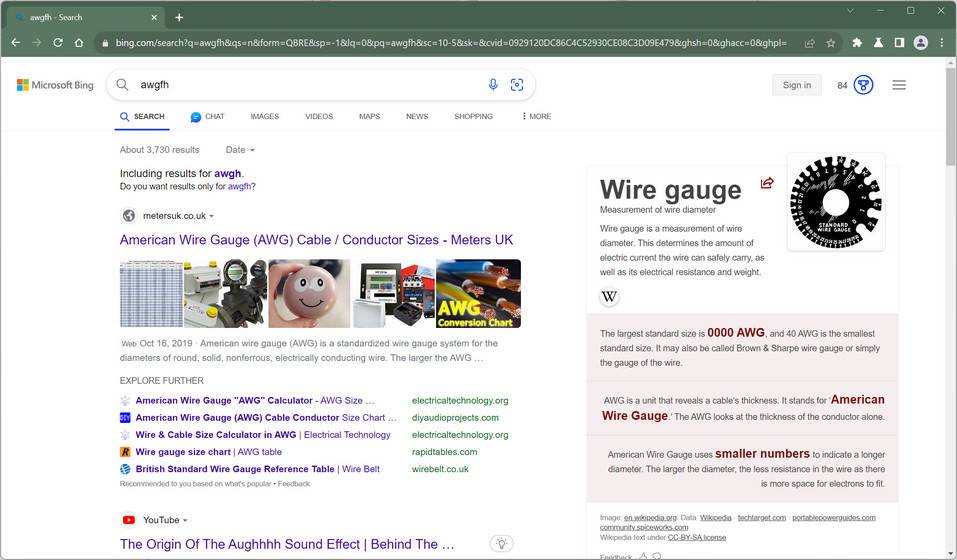Click the lightbulb icon near YouTube result
Screen dimensions: 957x560
pos(502,544)
